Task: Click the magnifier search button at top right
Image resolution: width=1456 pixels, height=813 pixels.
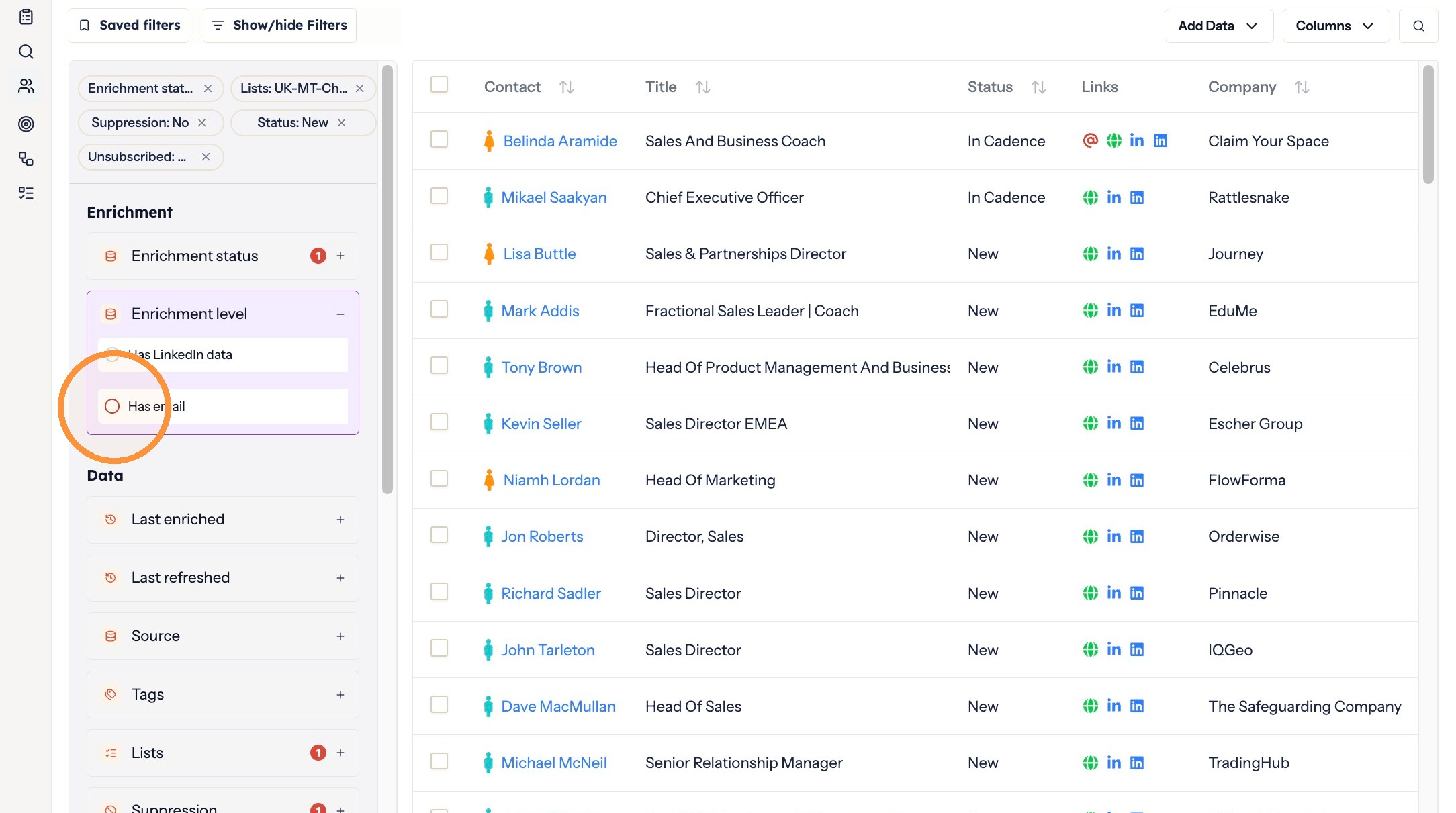Action: (x=1418, y=26)
